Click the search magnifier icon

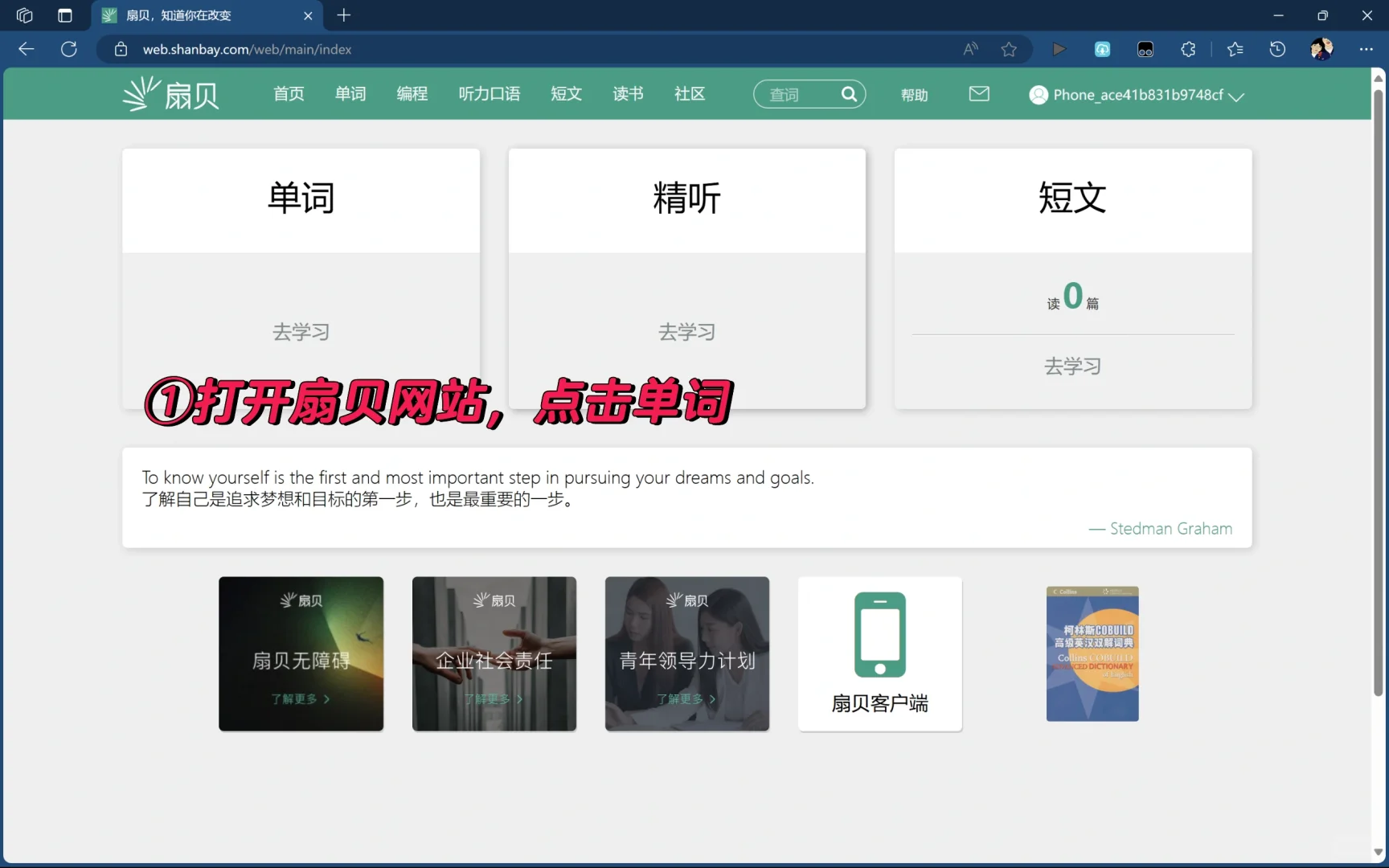click(849, 94)
